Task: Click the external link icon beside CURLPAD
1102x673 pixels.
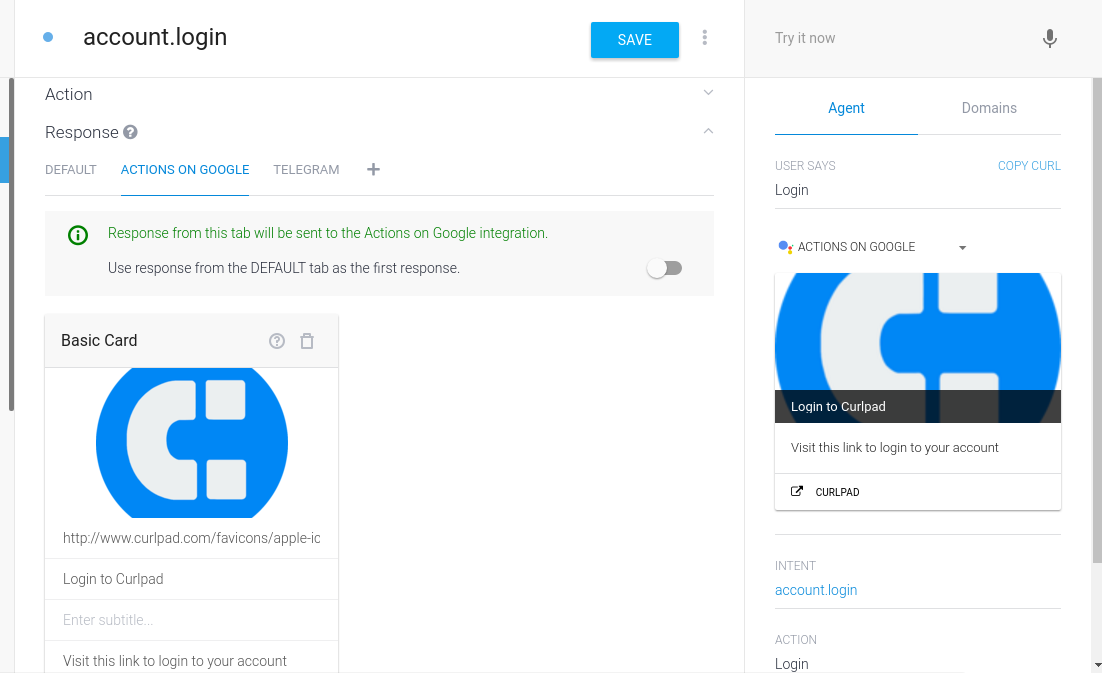Action: (x=796, y=491)
